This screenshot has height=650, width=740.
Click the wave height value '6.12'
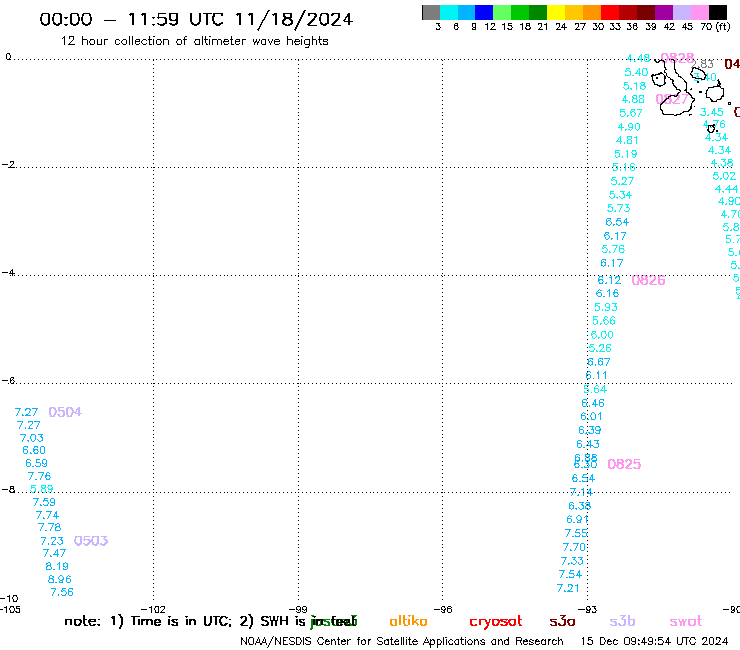click(x=609, y=280)
